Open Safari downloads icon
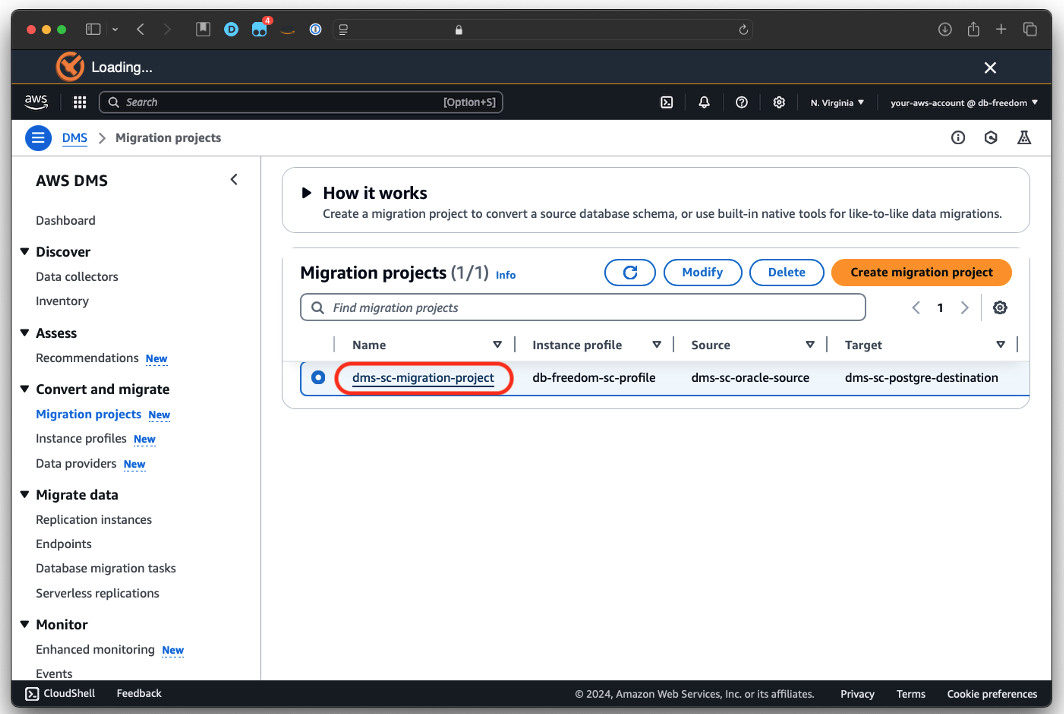The width and height of the screenshot is (1064, 714). [945, 29]
